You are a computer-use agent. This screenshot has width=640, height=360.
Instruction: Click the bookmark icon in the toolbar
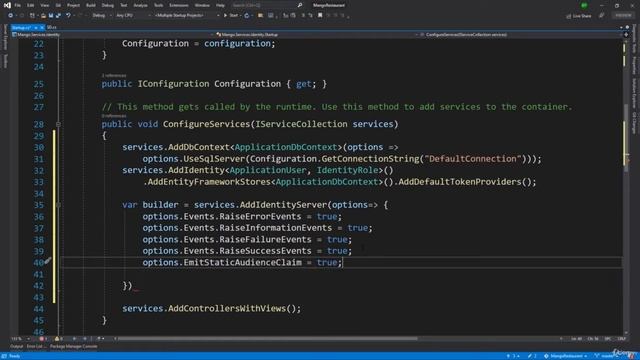point(320,16)
